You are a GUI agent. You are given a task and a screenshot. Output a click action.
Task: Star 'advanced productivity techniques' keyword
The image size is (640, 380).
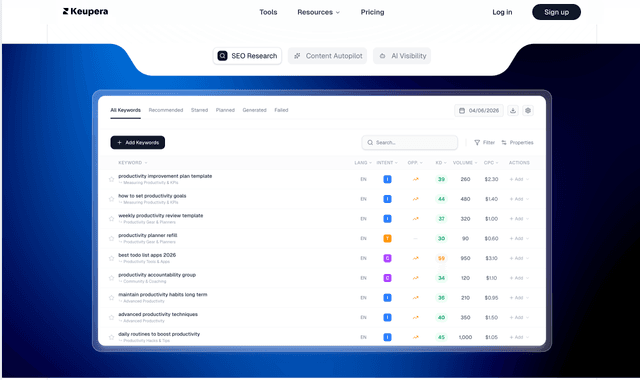pyautogui.click(x=111, y=318)
